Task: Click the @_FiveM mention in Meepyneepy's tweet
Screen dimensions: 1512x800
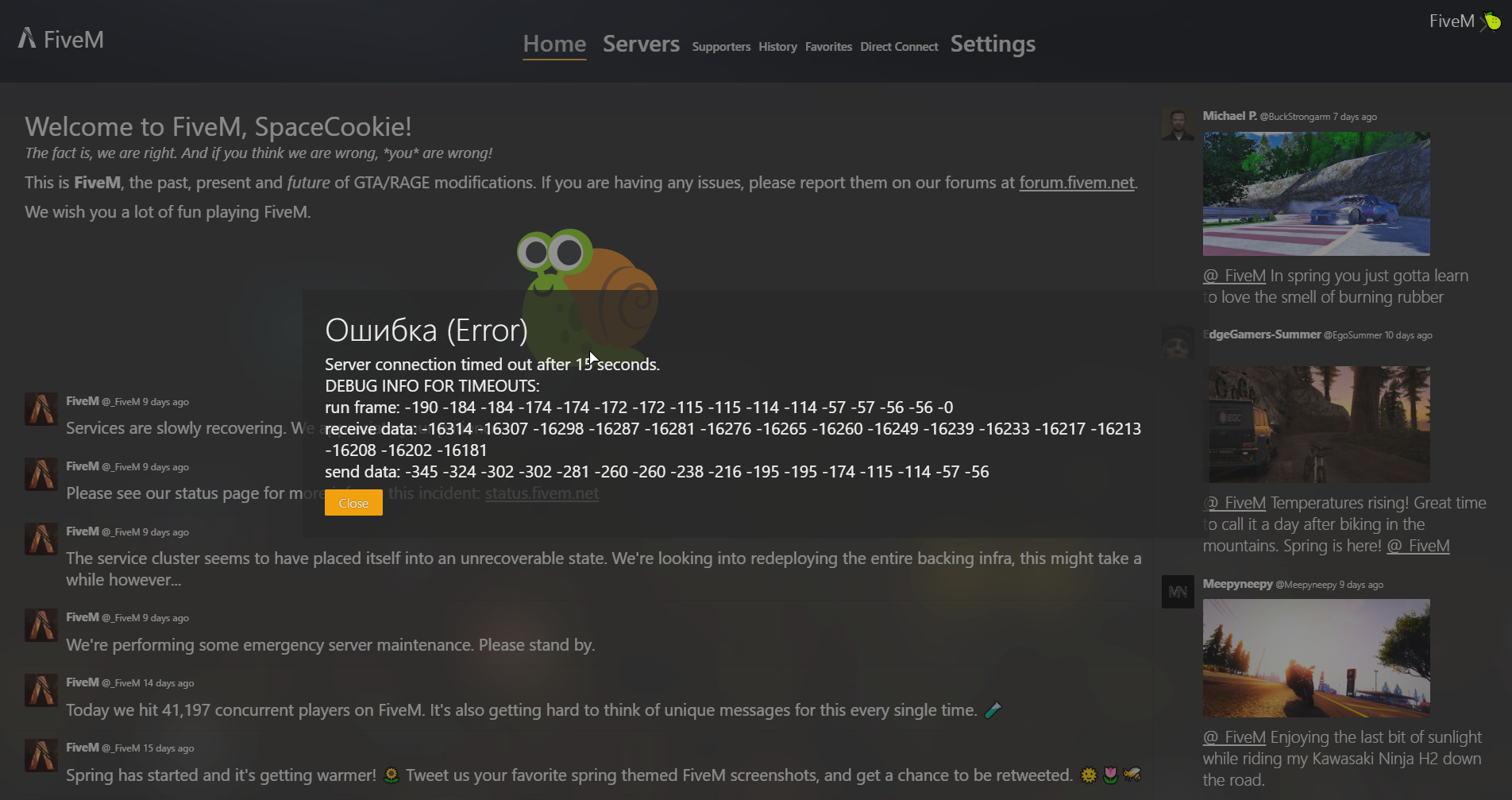Action: pyautogui.click(x=1234, y=737)
